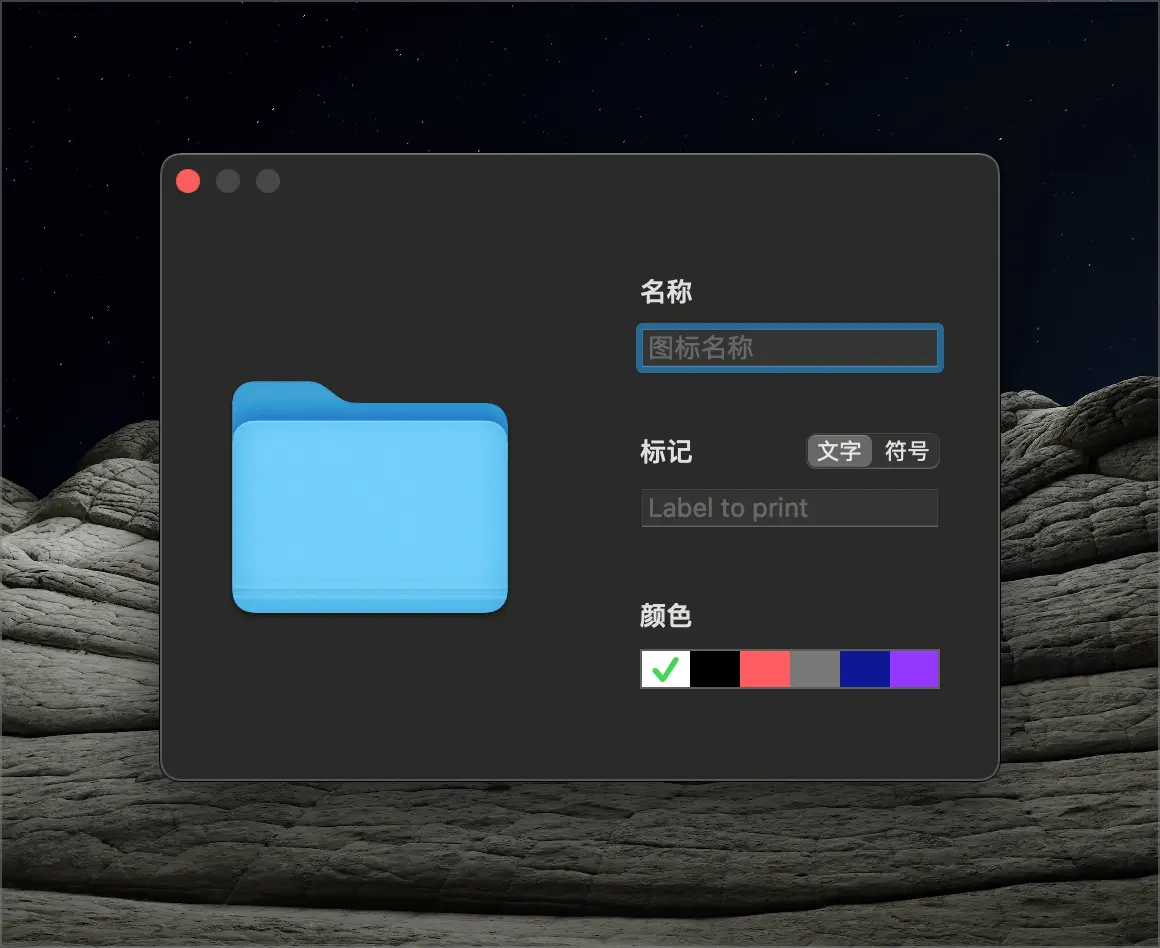Screen dimensions: 1160x948
Task: Click the 颜色 heading text
Action: pyautogui.click(x=666, y=616)
